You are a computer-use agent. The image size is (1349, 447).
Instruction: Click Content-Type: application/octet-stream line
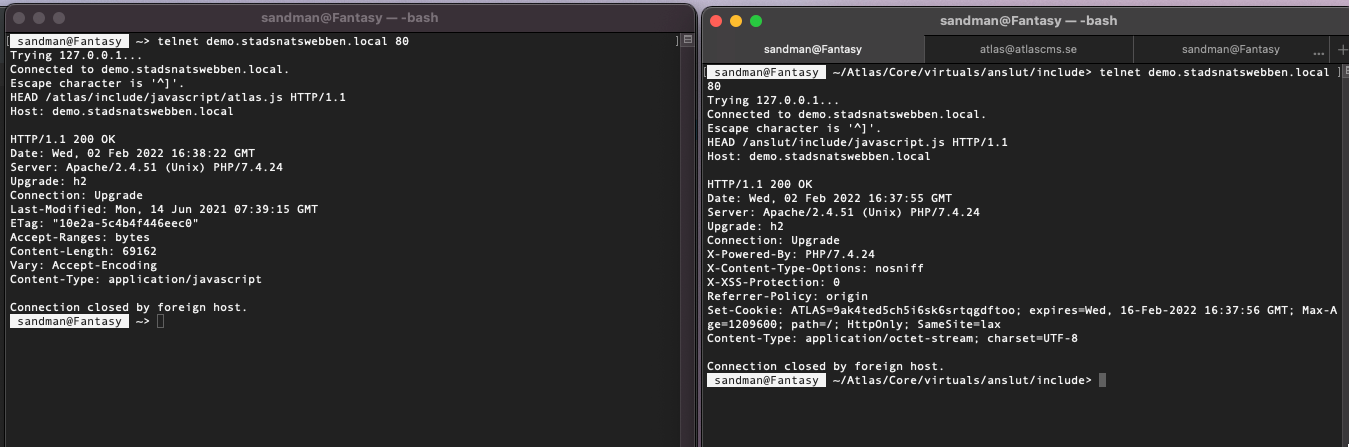[893, 338]
